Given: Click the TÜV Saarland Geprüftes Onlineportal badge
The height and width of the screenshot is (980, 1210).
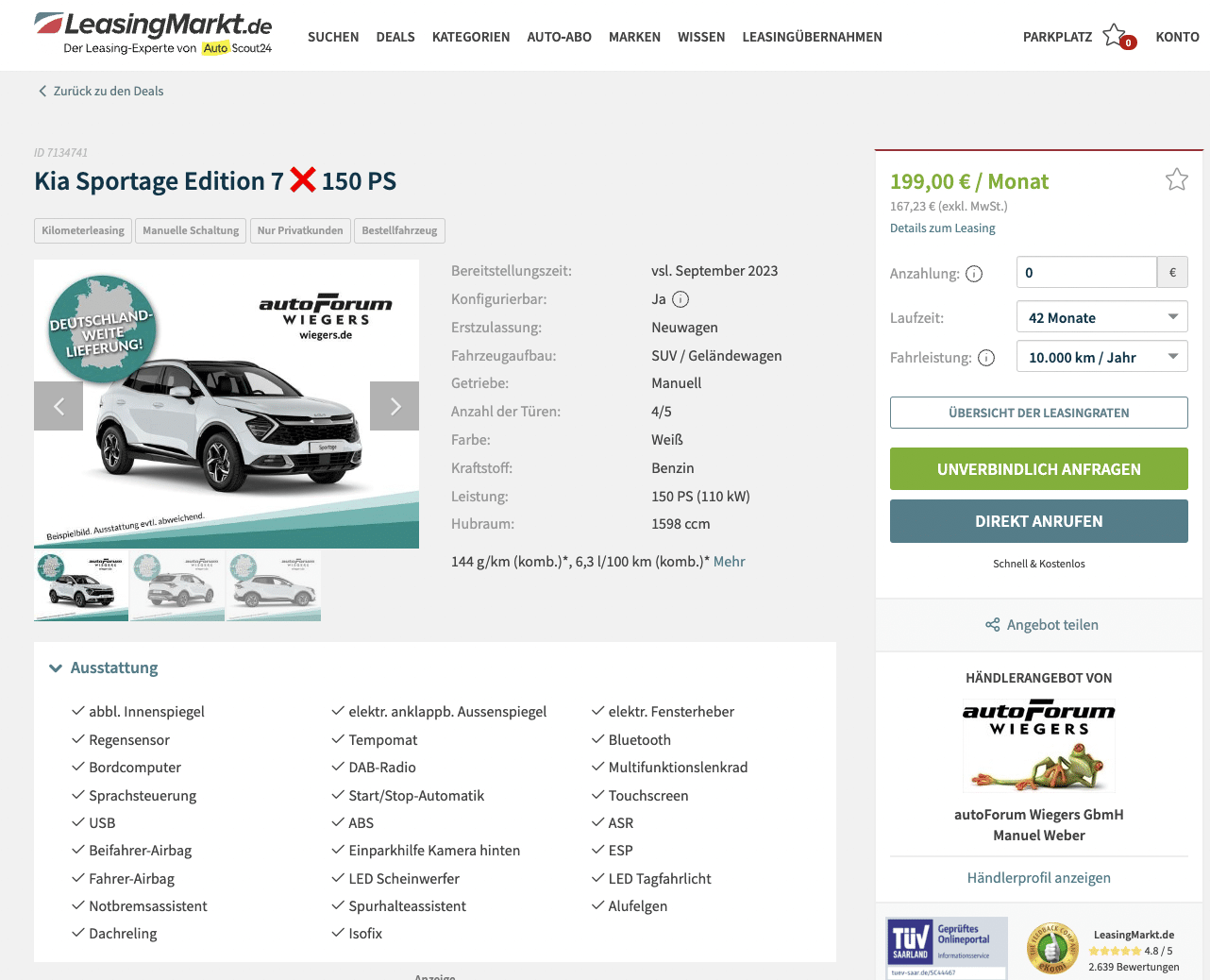Looking at the screenshot, I should (947, 947).
